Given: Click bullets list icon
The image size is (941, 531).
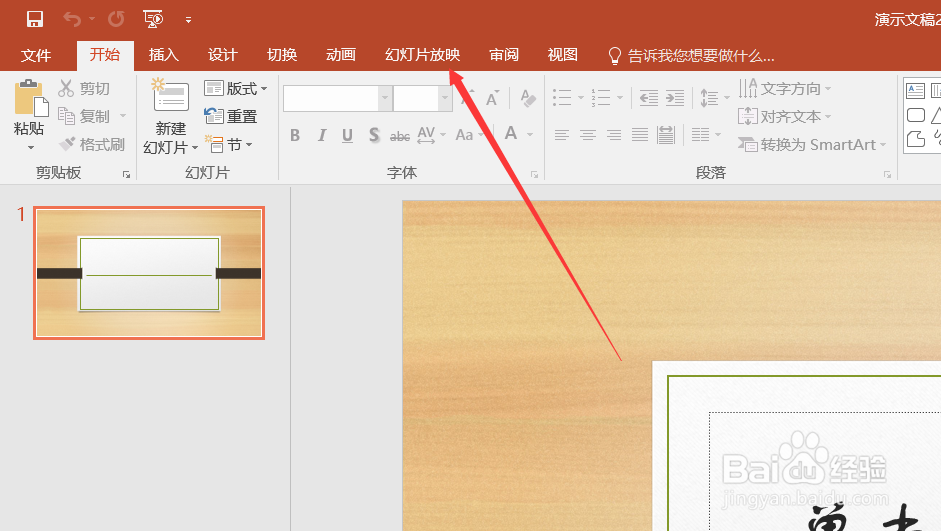Looking at the screenshot, I should point(562,98).
